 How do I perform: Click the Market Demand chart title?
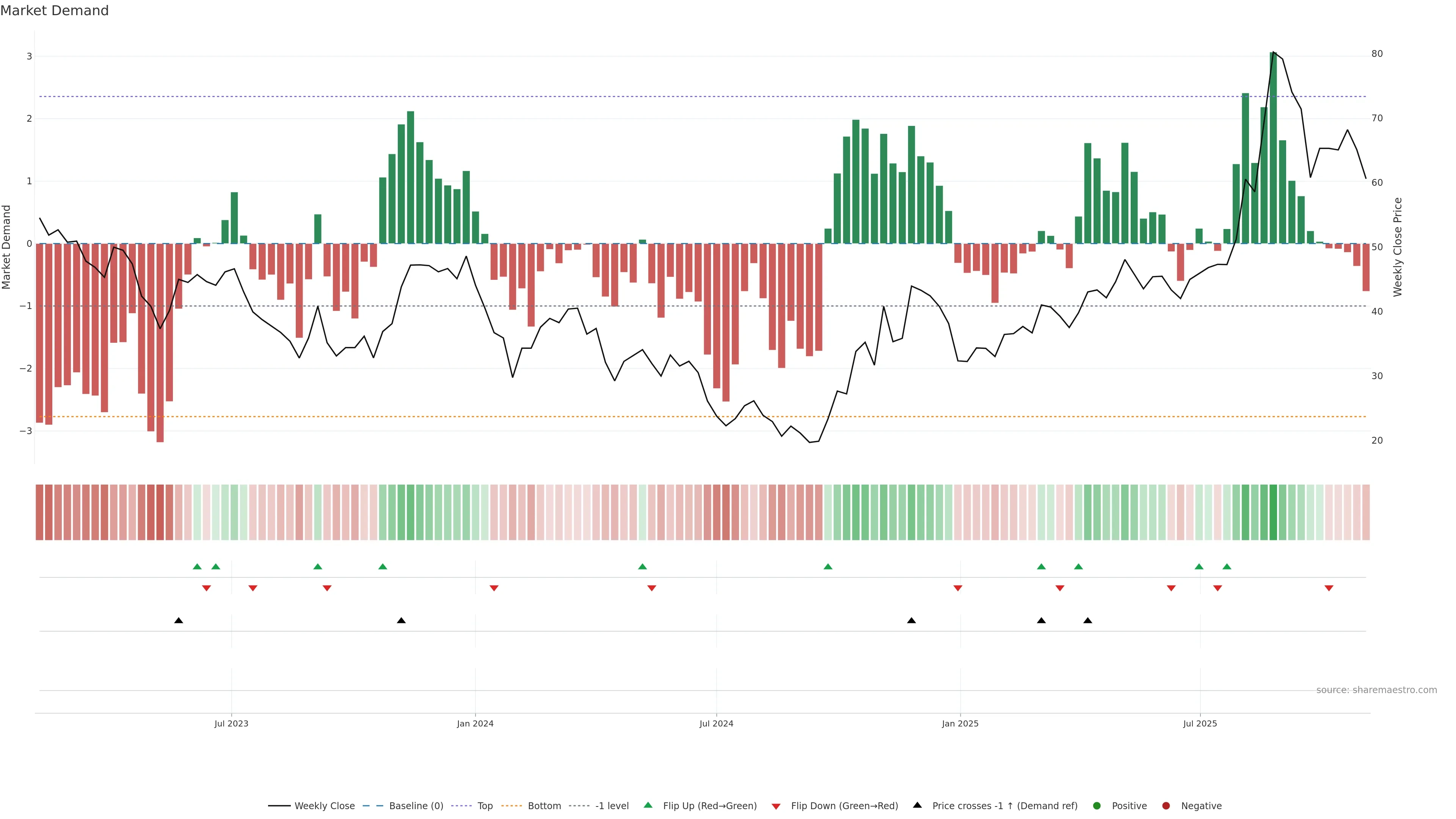point(54,11)
